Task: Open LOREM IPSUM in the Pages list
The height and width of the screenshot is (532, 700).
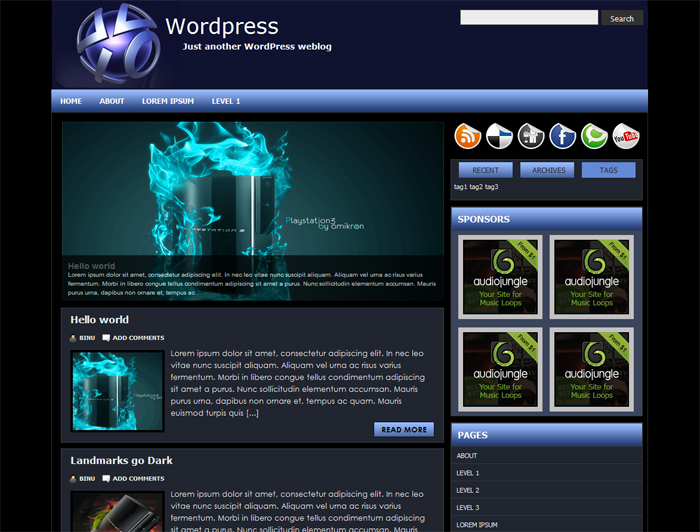Action: (477, 525)
